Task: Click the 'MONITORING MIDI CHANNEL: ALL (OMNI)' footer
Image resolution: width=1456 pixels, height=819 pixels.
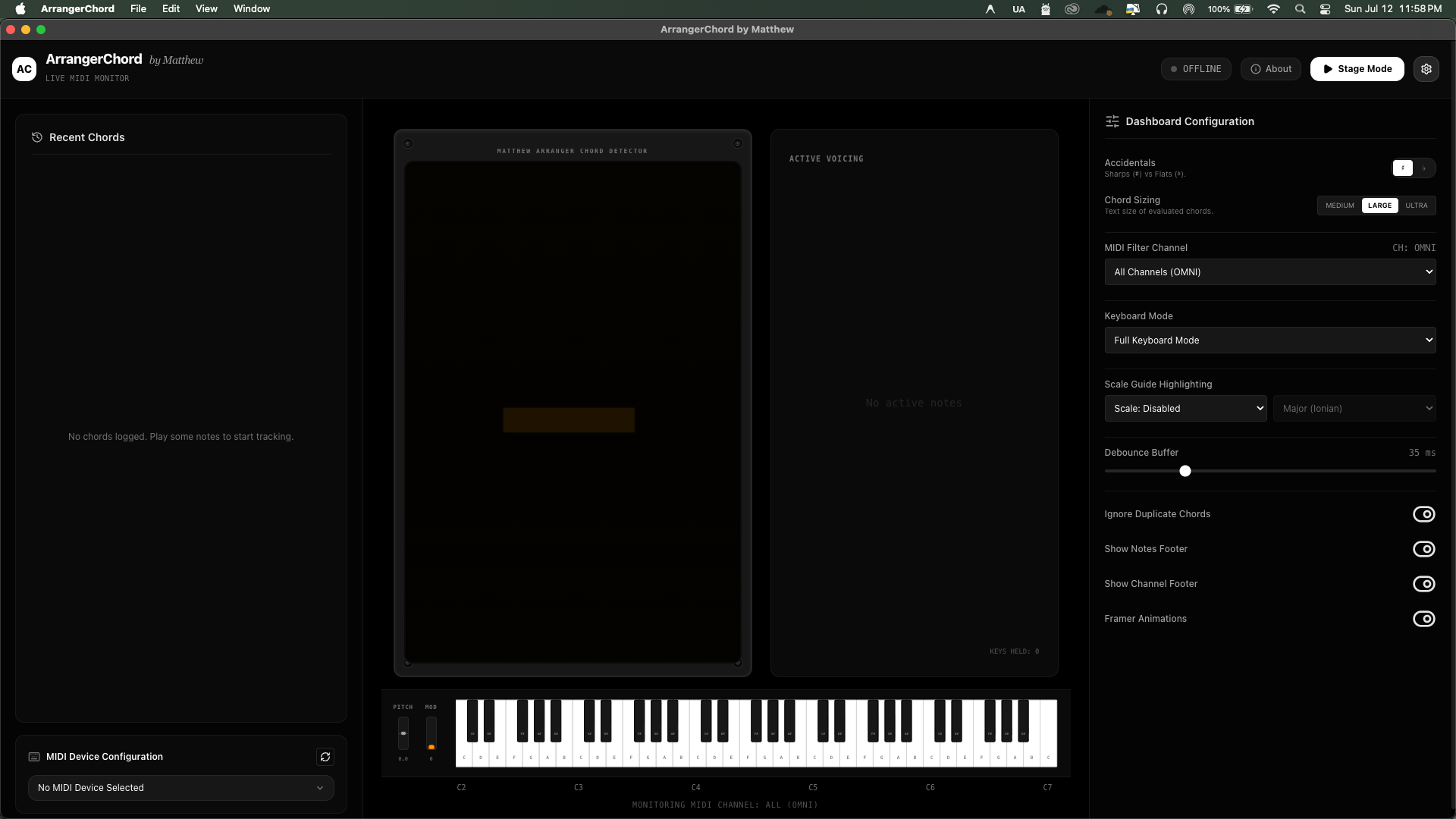Action: [x=725, y=805]
